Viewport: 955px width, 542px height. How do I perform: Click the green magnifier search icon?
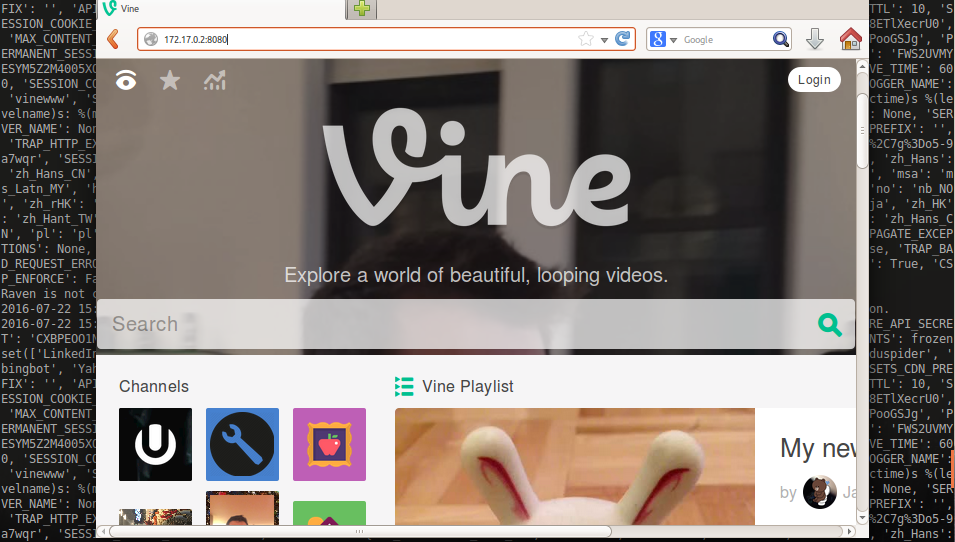[829, 324]
